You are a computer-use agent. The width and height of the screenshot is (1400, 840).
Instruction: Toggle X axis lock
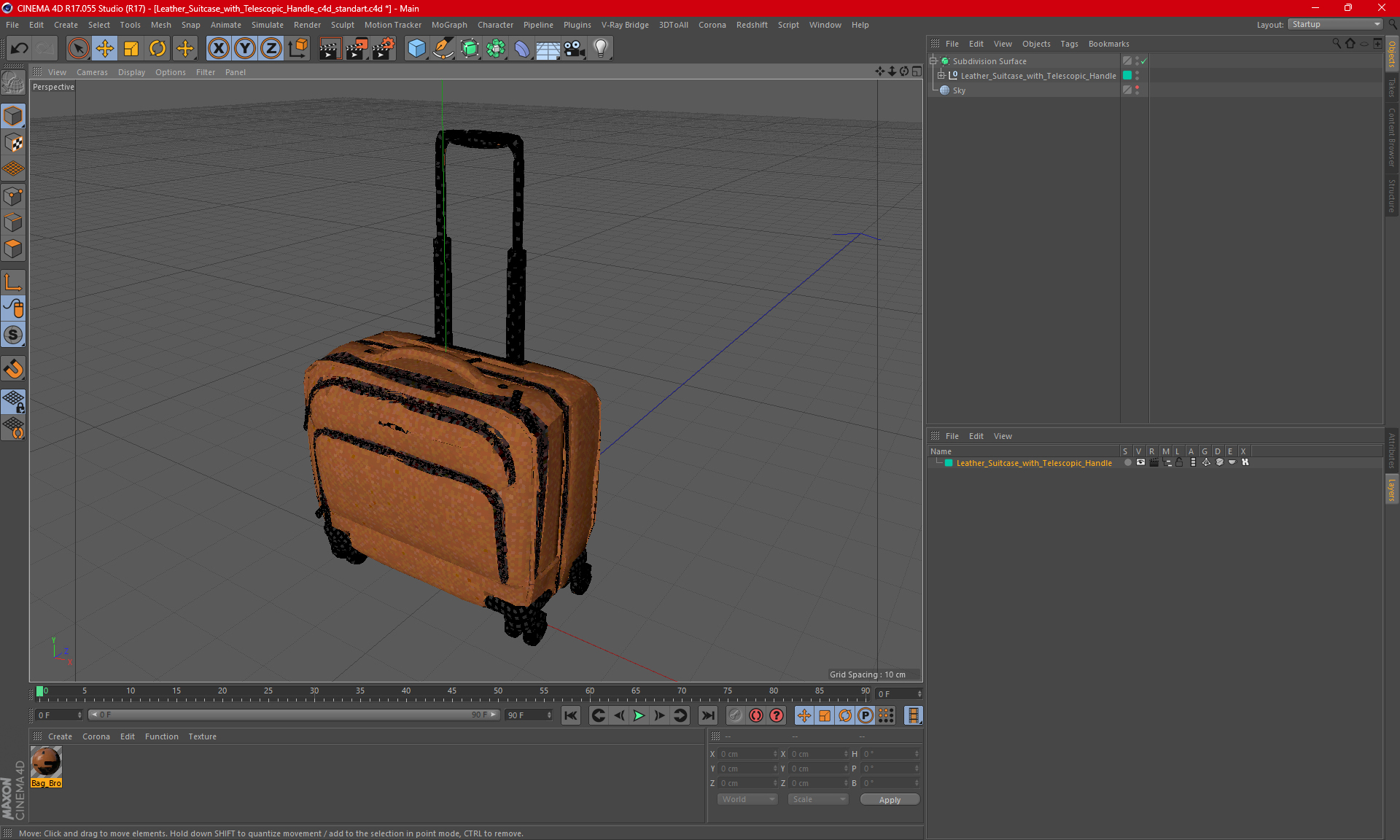tap(218, 49)
